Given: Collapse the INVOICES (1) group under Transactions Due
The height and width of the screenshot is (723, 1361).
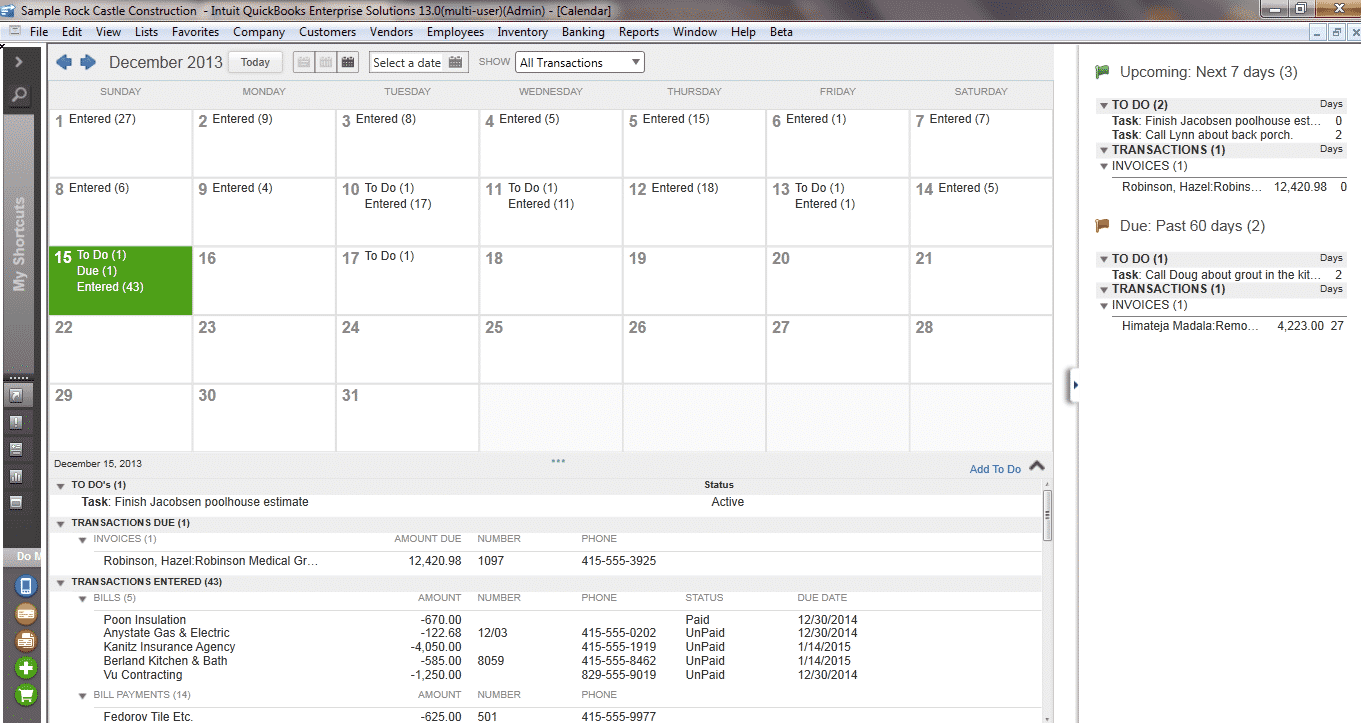Looking at the screenshot, I should tap(84, 540).
